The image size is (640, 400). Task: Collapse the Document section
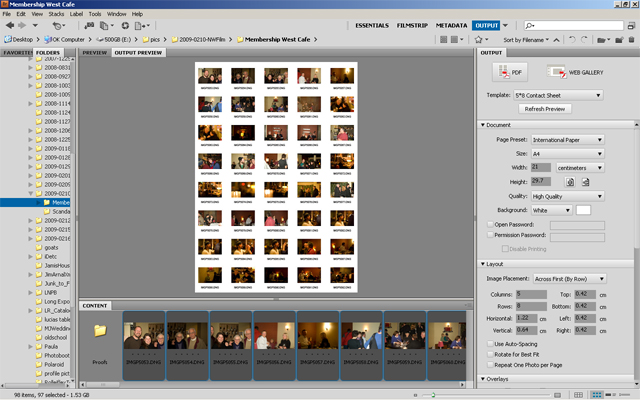pyautogui.click(x=483, y=125)
